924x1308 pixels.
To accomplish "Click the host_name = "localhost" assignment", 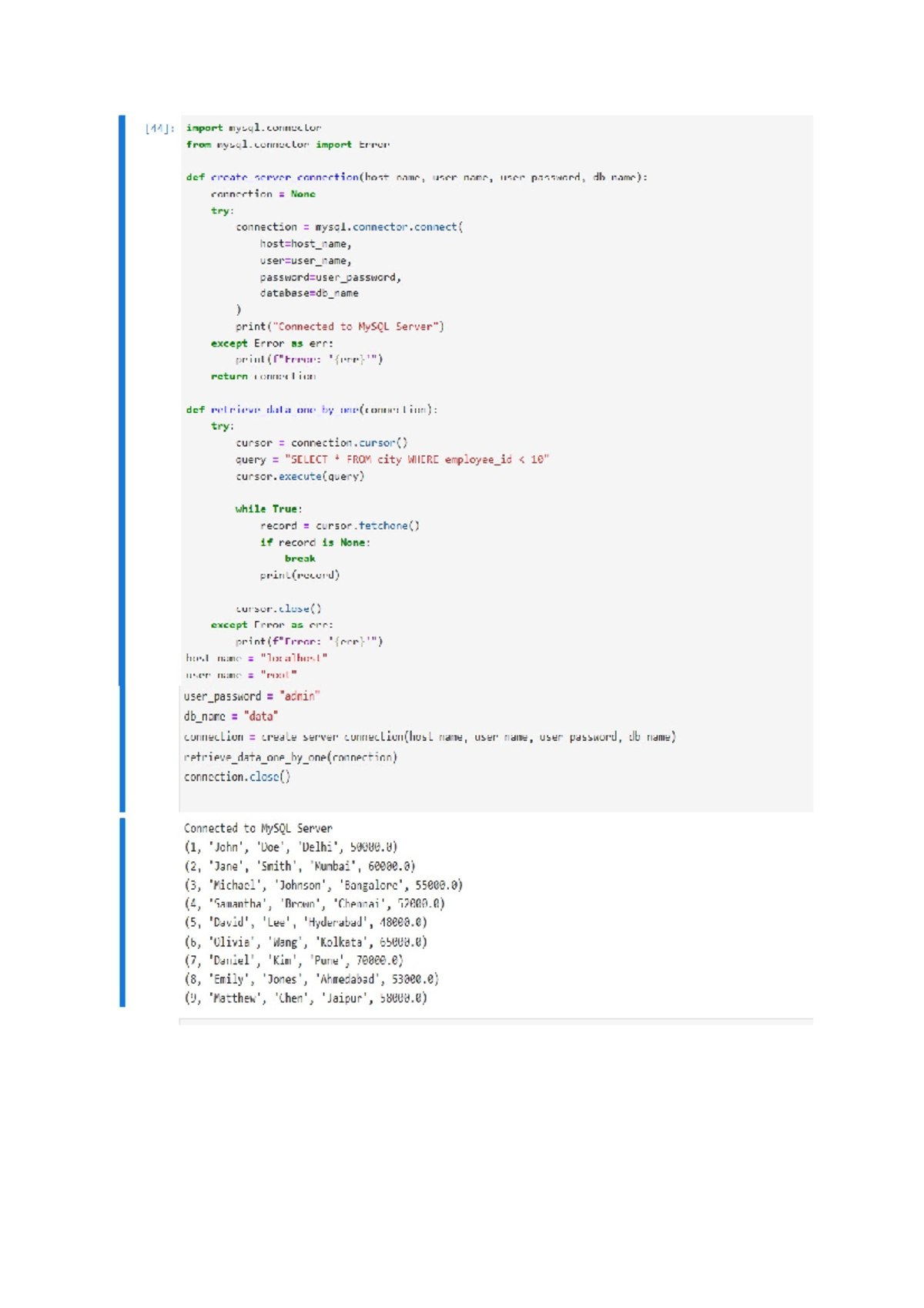I will coord(256,658).
